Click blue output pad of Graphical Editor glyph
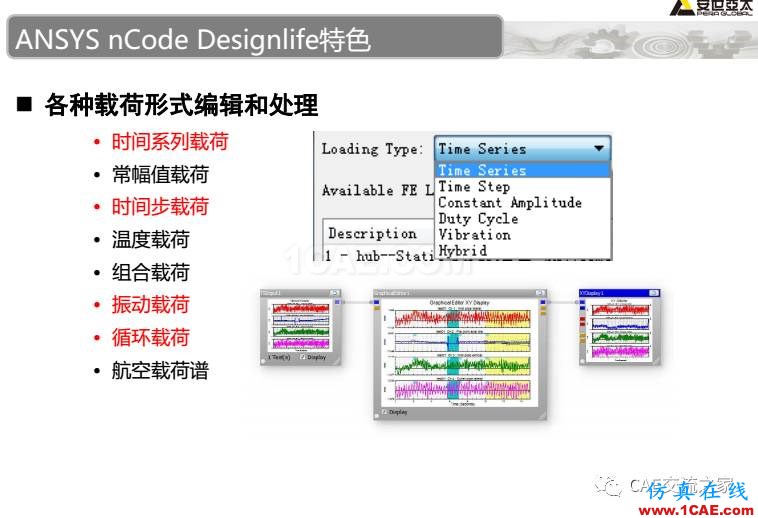This screenshot has width=758, height=518. point(543,302)
